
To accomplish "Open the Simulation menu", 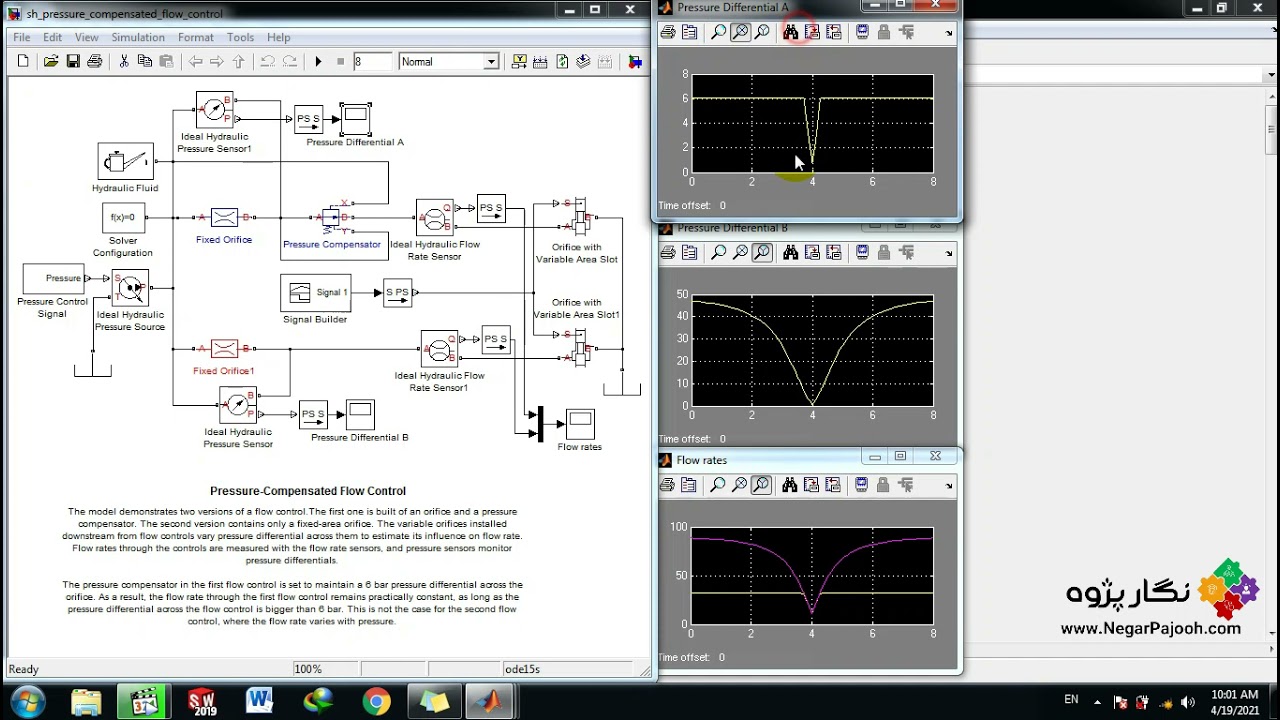I will [x=138, y=38].
